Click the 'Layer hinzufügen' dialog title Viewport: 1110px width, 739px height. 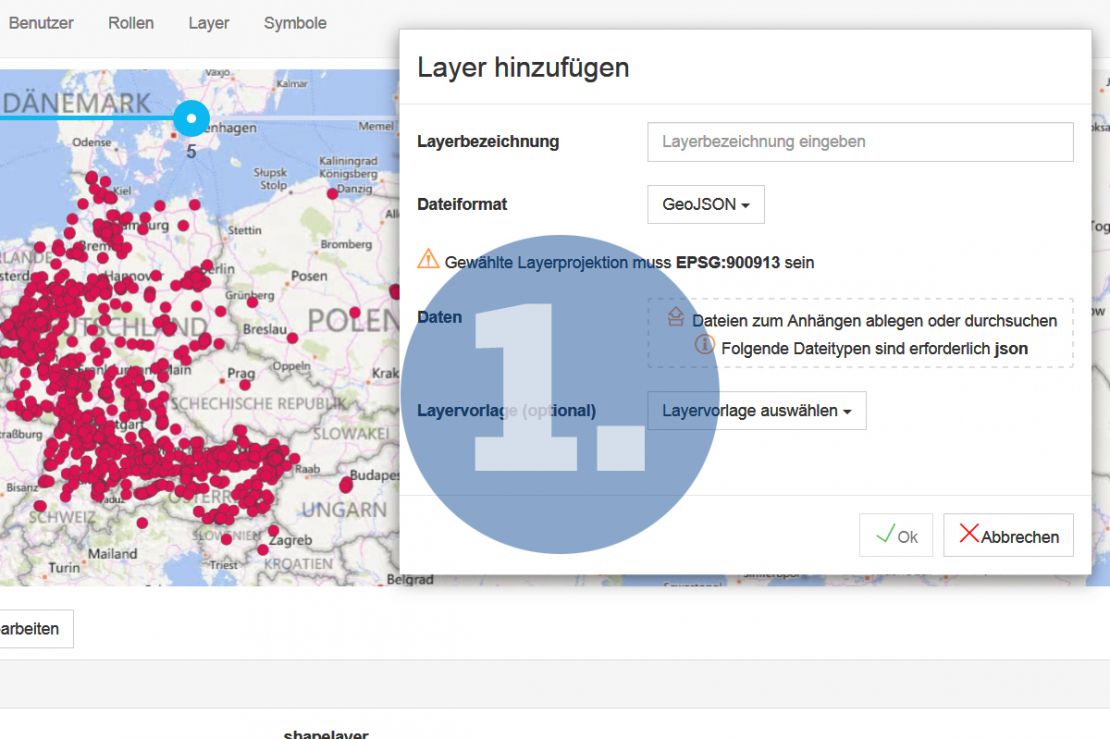pyautogui.click(x=523, y=68)
